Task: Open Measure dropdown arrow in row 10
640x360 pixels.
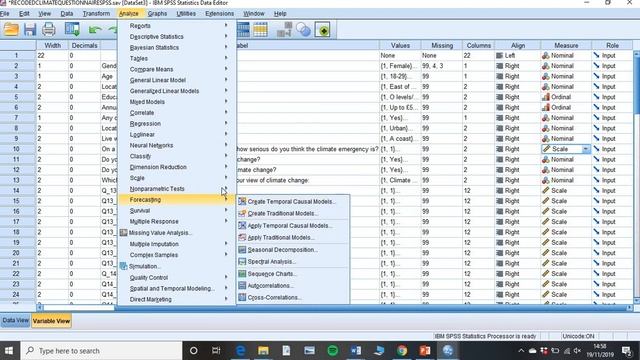Action: click(586, 149)
